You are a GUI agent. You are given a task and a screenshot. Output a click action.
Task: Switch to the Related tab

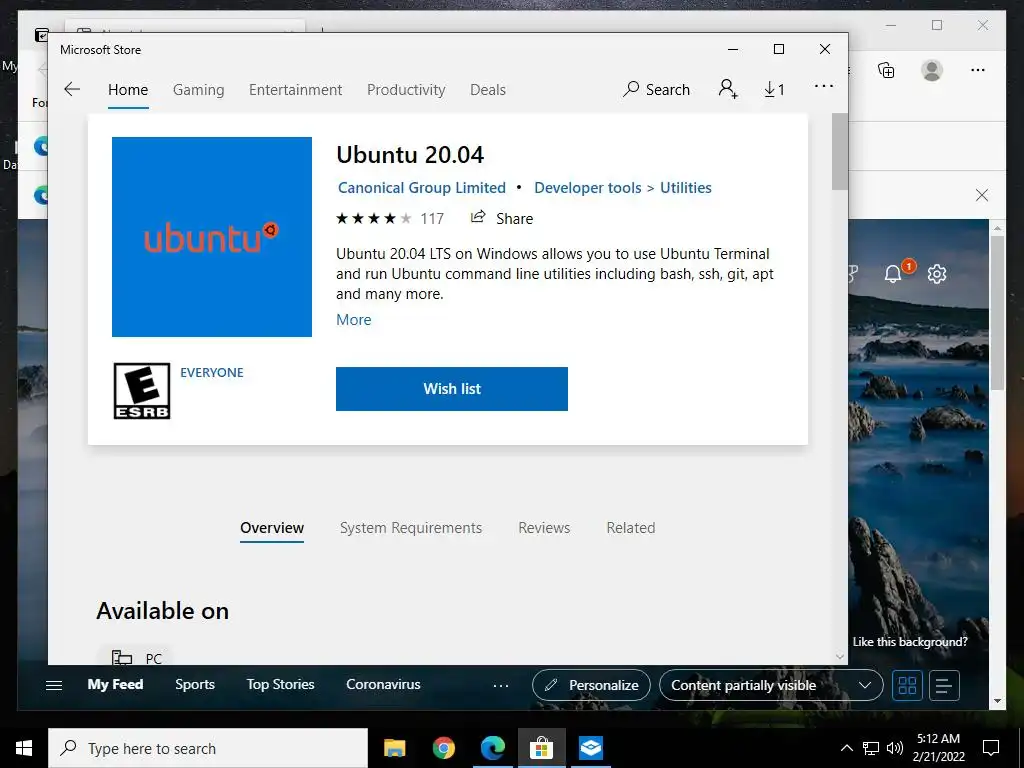(631, 528)
